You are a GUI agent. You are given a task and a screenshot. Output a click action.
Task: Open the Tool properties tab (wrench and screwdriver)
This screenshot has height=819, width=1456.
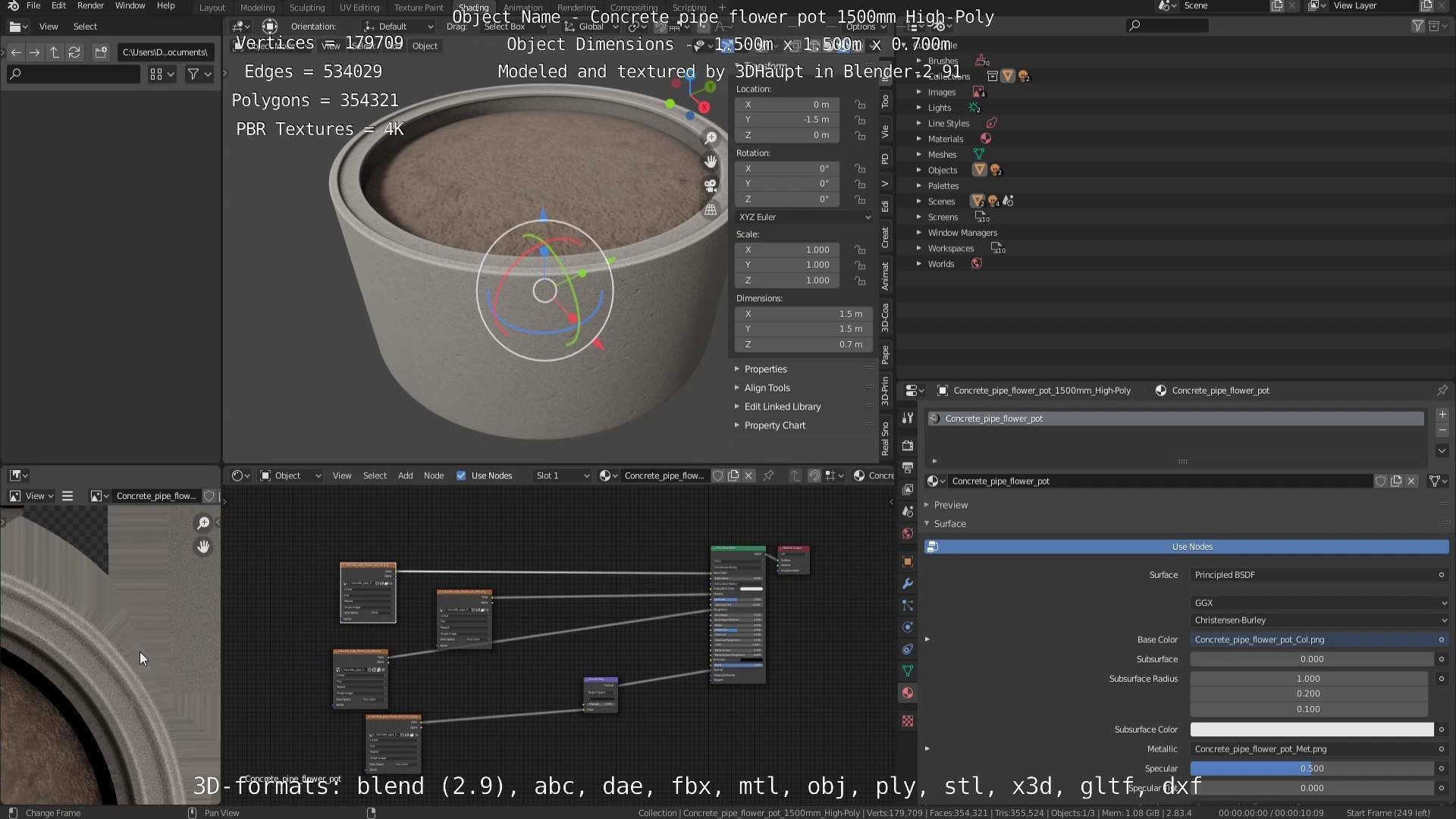point(908,418)
